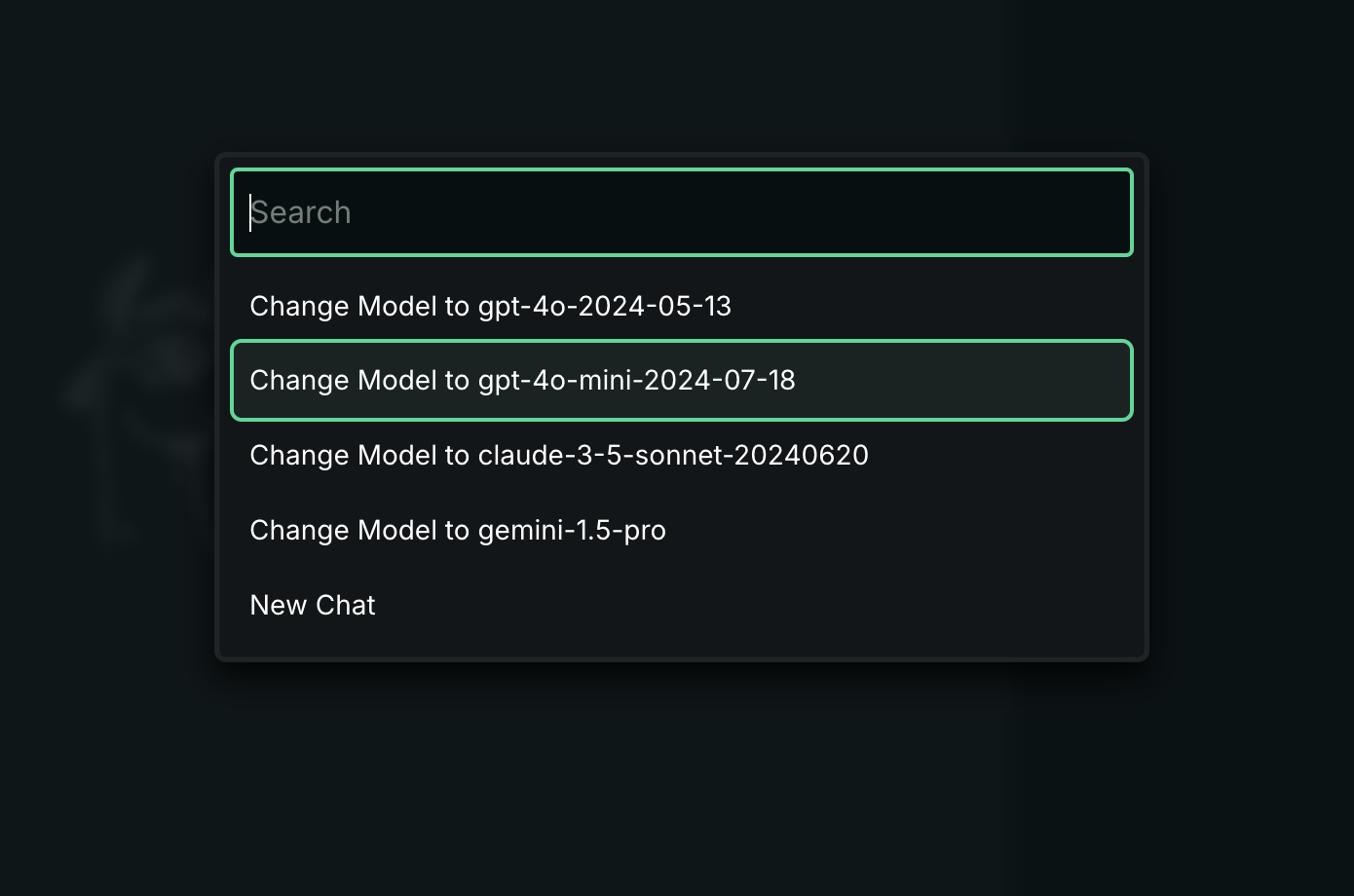
Task: Pick Change Model to gemini-1.5-pro
Action: pos(458,530)
